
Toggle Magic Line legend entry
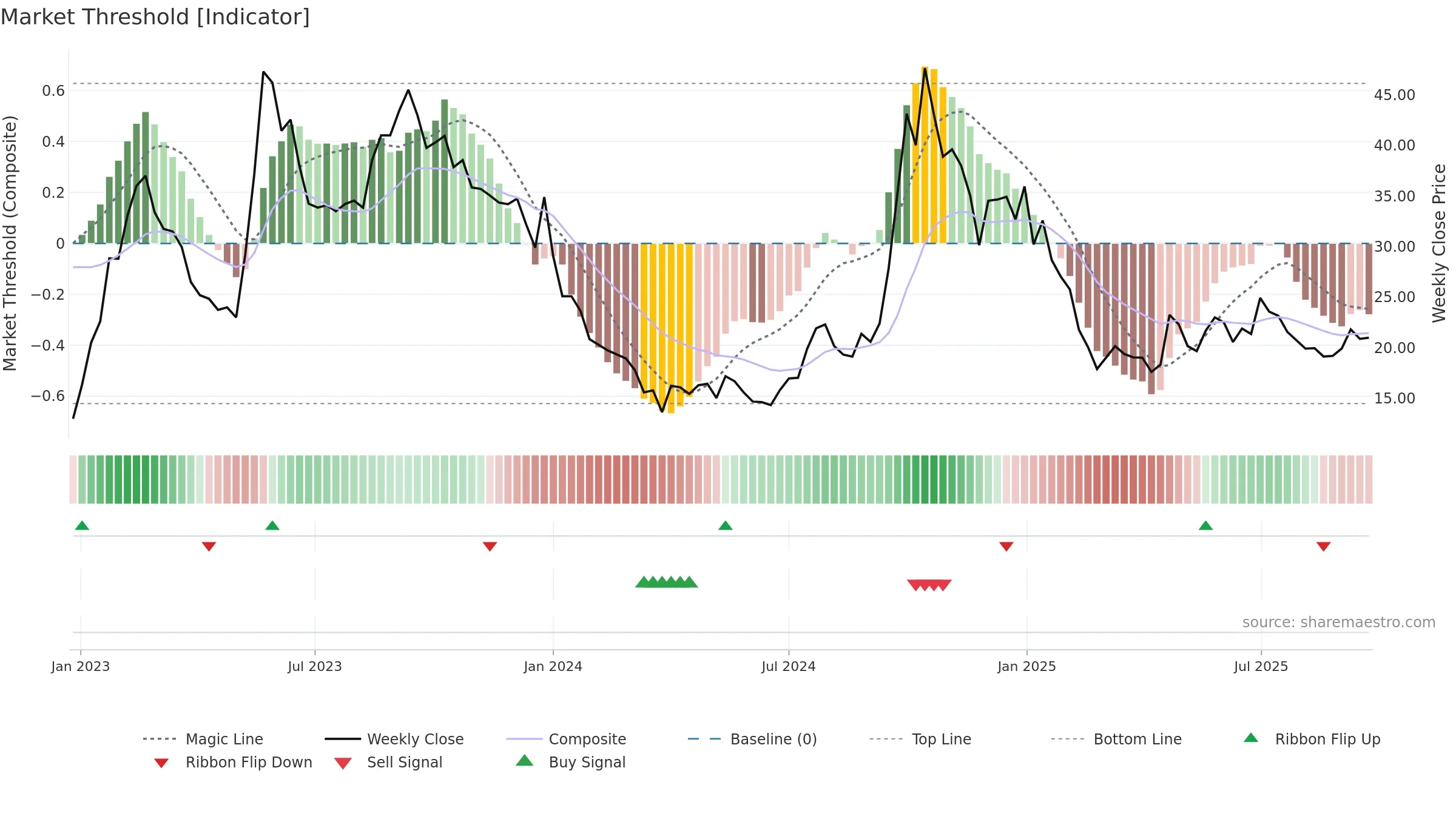[x=203, y=739]
